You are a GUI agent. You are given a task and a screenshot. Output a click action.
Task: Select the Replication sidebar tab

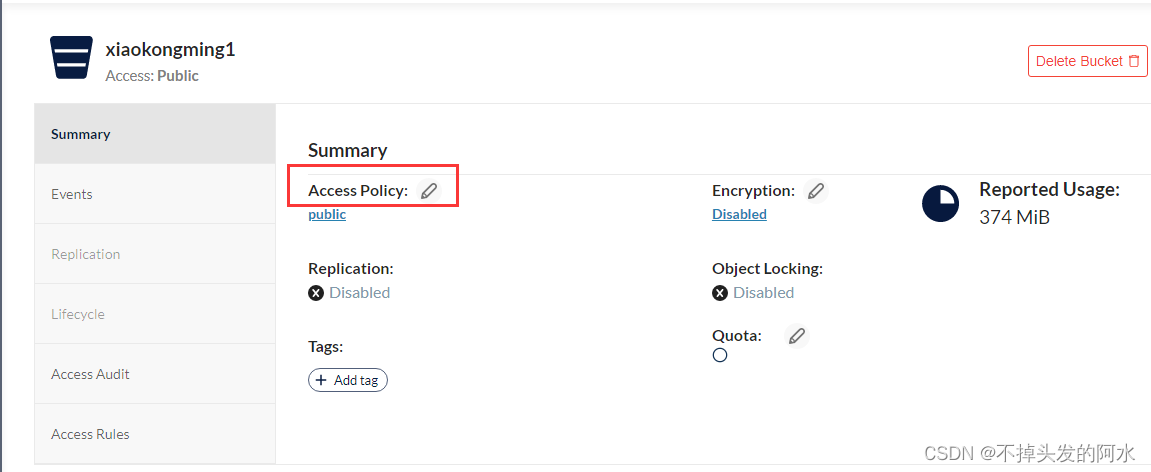click(x=155, y=254)
